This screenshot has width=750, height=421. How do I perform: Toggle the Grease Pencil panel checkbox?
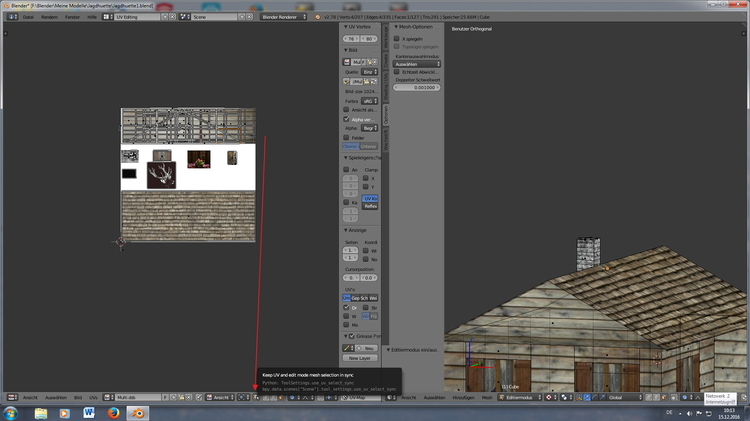tap(352, 336)
